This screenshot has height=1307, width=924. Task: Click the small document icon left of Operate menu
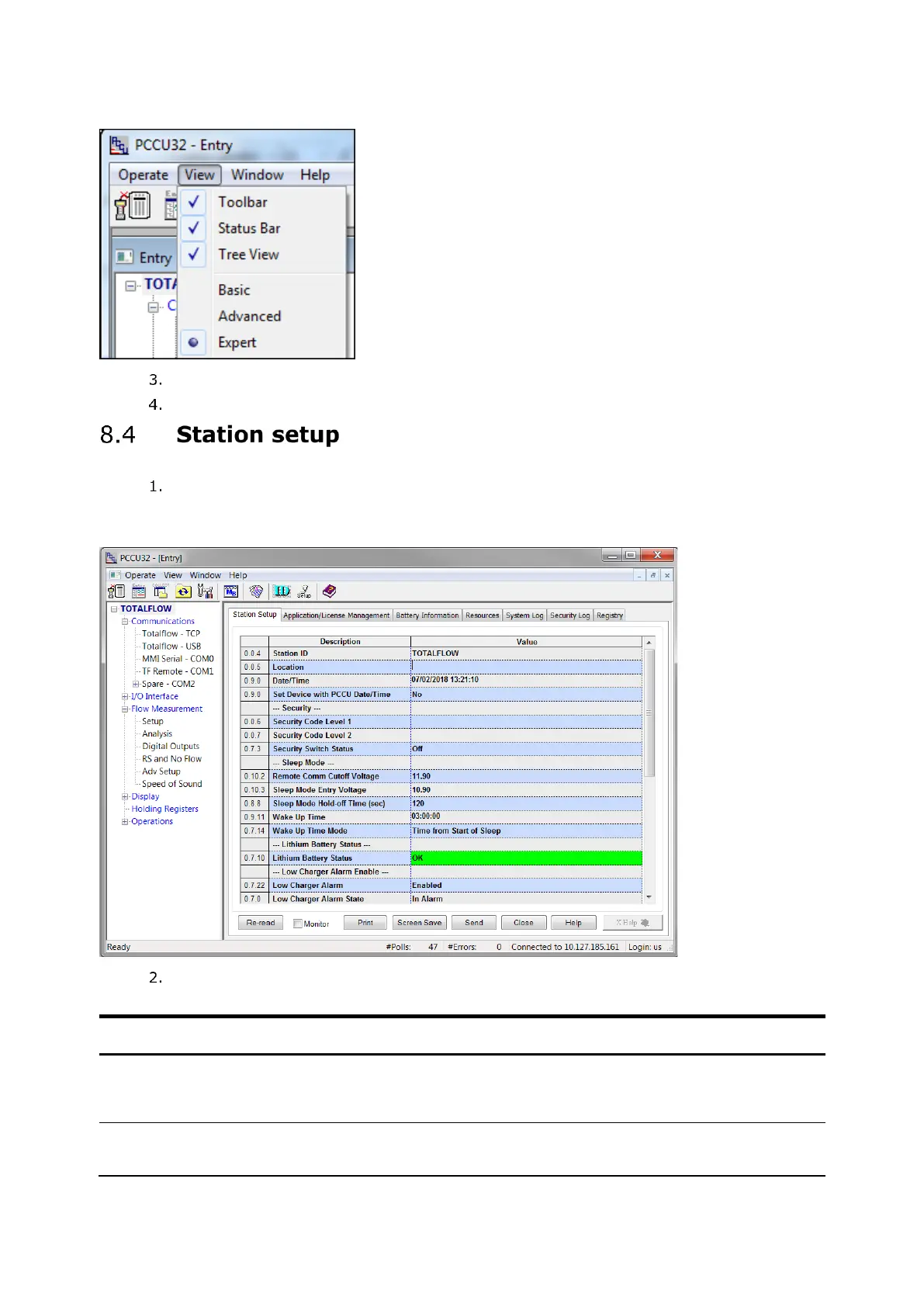pos(115,575)
